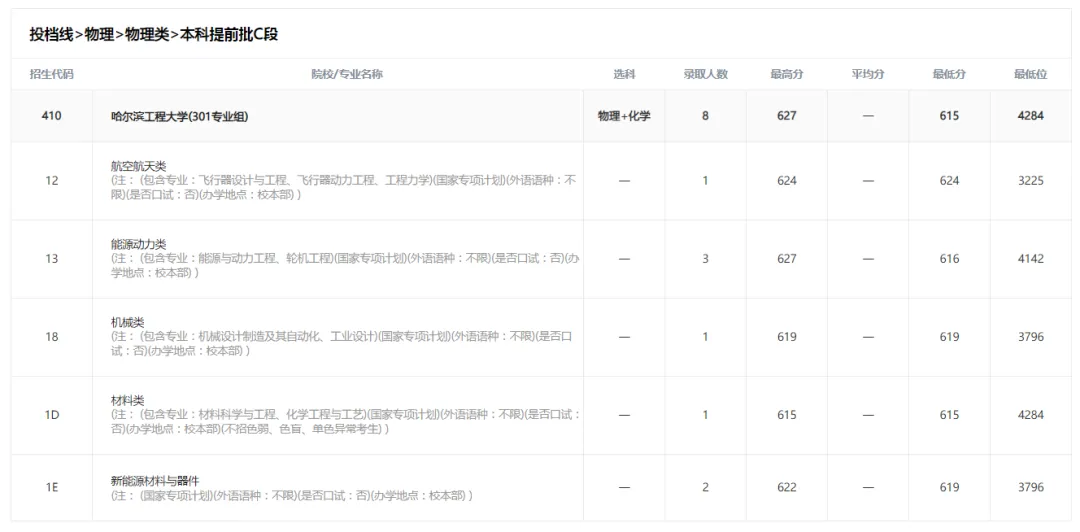Click lowest rank 3796 in the 机械类 row
1080x532 pixels.
tap(1030, 336)
